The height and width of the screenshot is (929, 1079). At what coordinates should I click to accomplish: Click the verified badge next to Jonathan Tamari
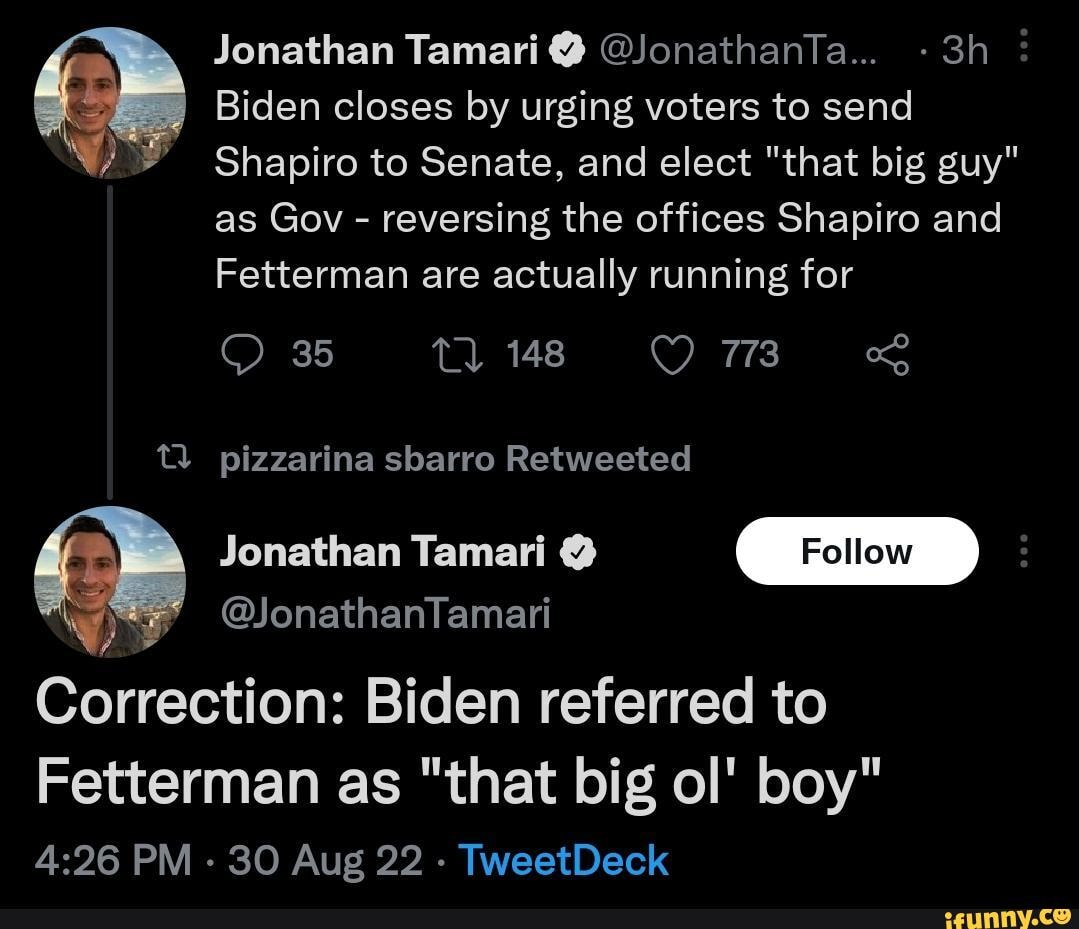click(566, 48)
